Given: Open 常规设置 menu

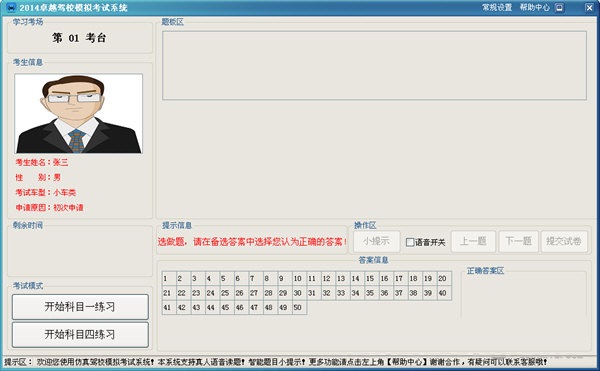Looking at the screenshot, I should 497,7.
